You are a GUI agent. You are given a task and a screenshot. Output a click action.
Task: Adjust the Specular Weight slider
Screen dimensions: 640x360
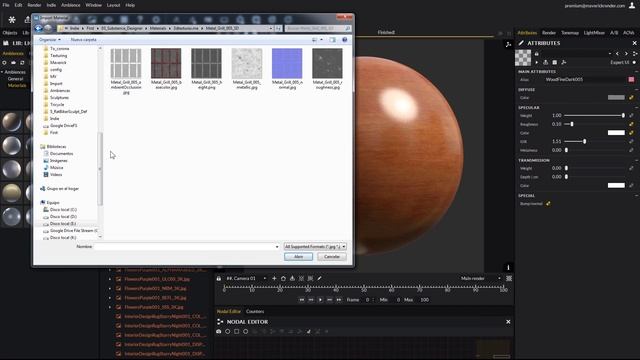click(x=594, y=116)
